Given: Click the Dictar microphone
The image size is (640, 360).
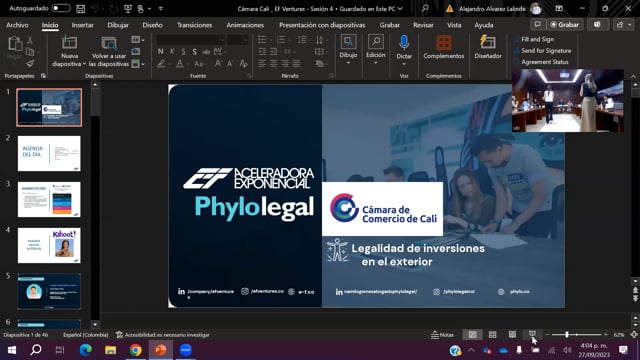Looking at the screenshot, I should pos(404,50).
